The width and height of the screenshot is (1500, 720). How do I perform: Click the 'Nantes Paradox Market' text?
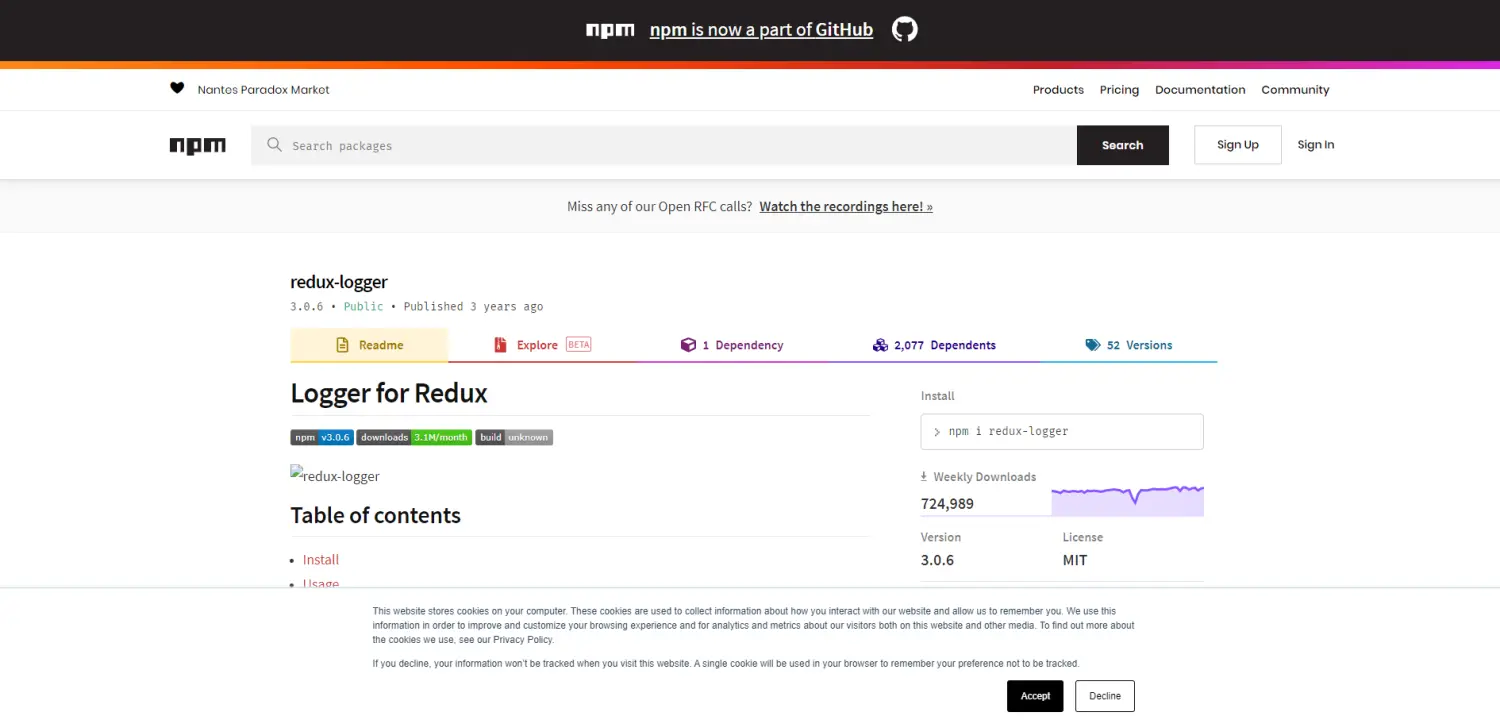tap(264, 90)
